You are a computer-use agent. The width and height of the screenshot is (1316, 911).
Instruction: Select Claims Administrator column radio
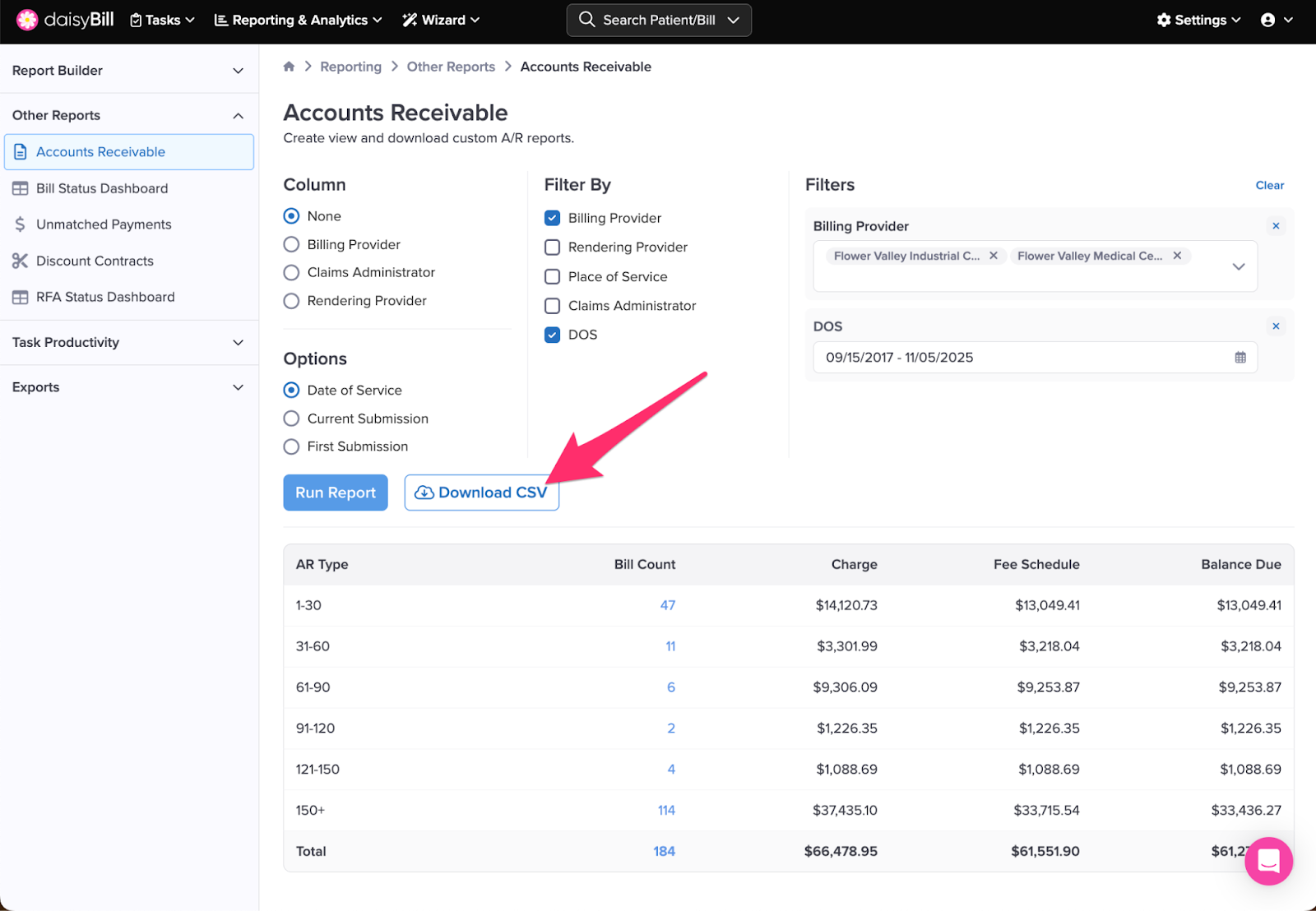click(291, 272)
